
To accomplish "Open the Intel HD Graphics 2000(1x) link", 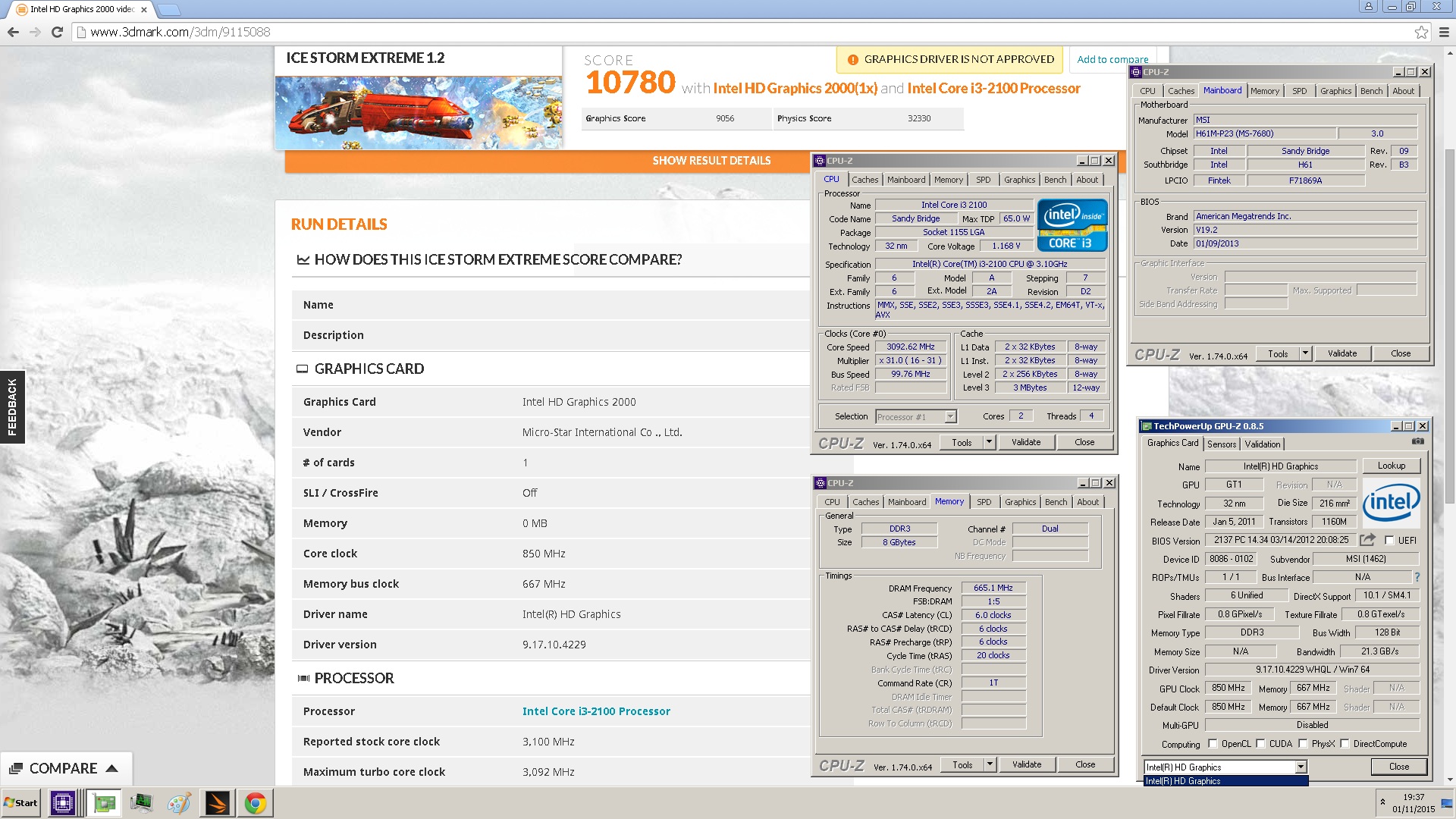I will (795, 88).
